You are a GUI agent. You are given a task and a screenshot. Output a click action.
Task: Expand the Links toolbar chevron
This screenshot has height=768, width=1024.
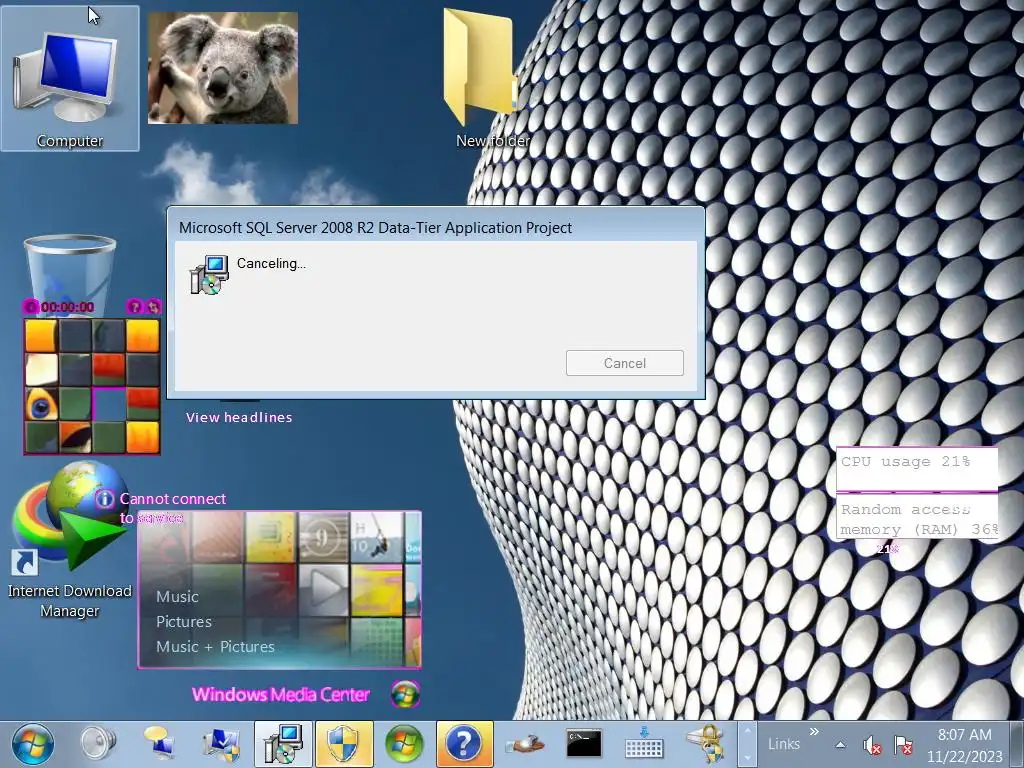(814, 731)
